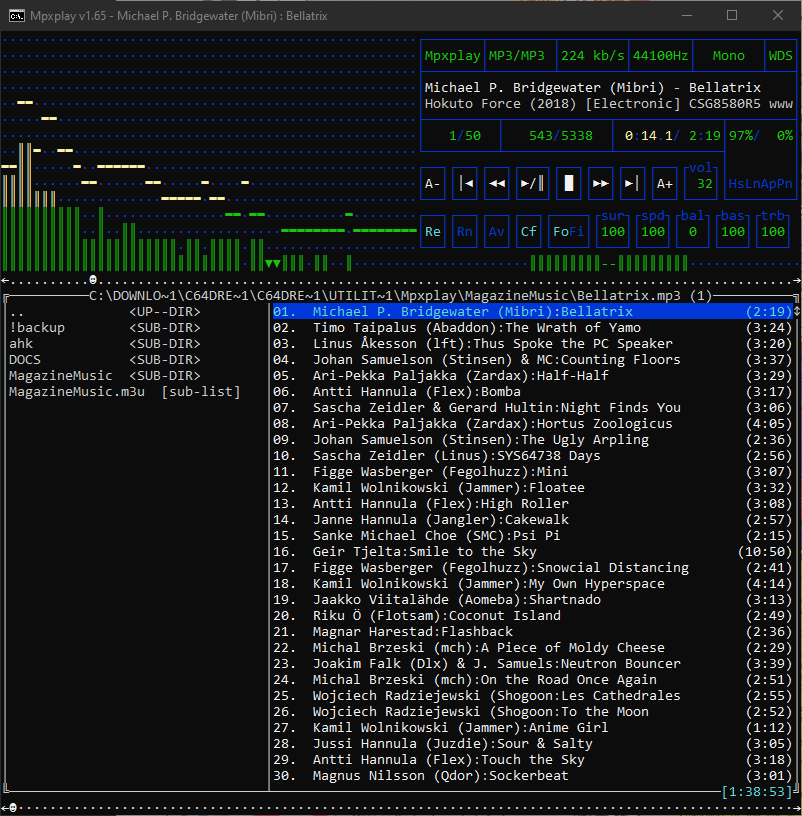Click the console icon in the title bar
Image resolution: width=802 pixels, height=816 pixels.
pyautogui.click(x=17, y=16)
